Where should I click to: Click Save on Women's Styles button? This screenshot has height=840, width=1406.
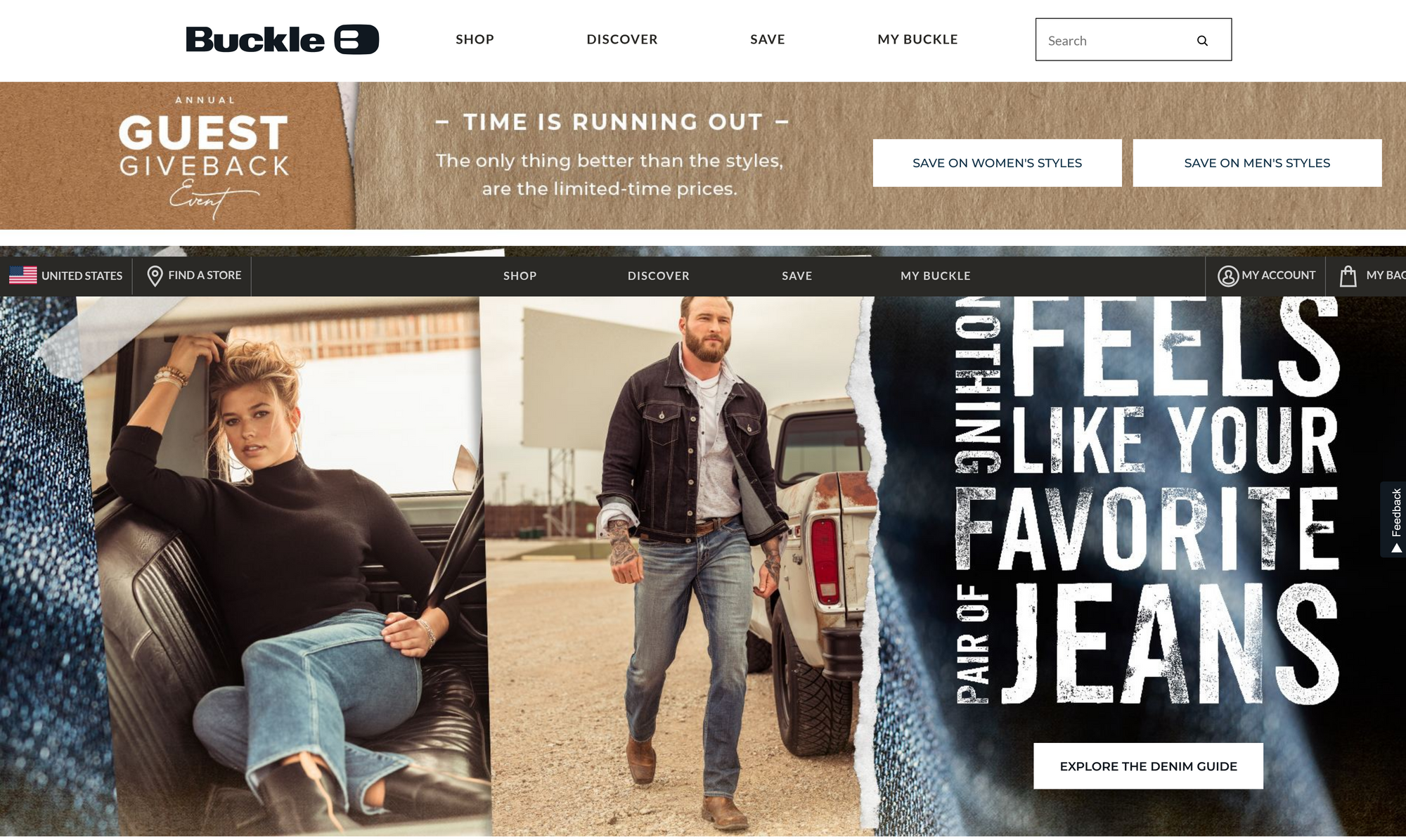(x=997, y=162)
